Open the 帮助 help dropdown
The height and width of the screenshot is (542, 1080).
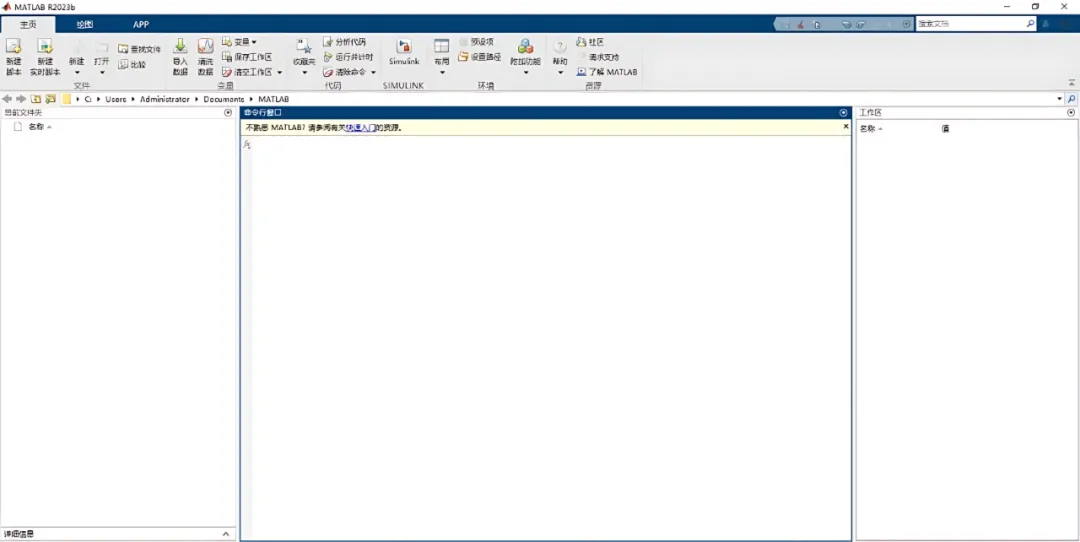(560, 58)
